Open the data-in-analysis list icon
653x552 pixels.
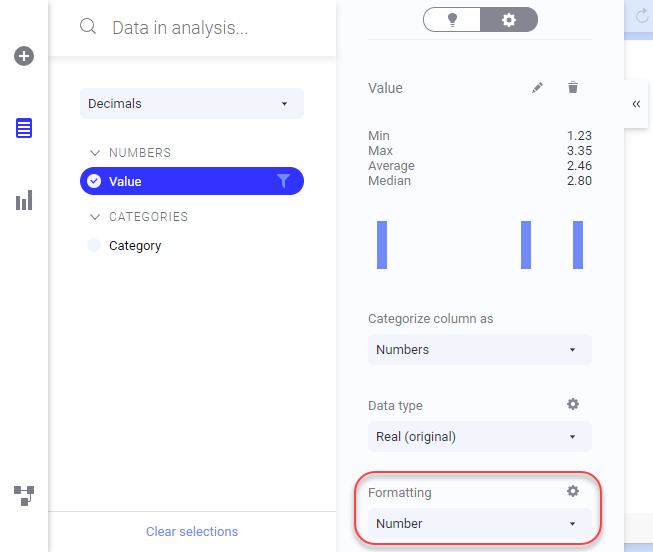coord(24,128)
